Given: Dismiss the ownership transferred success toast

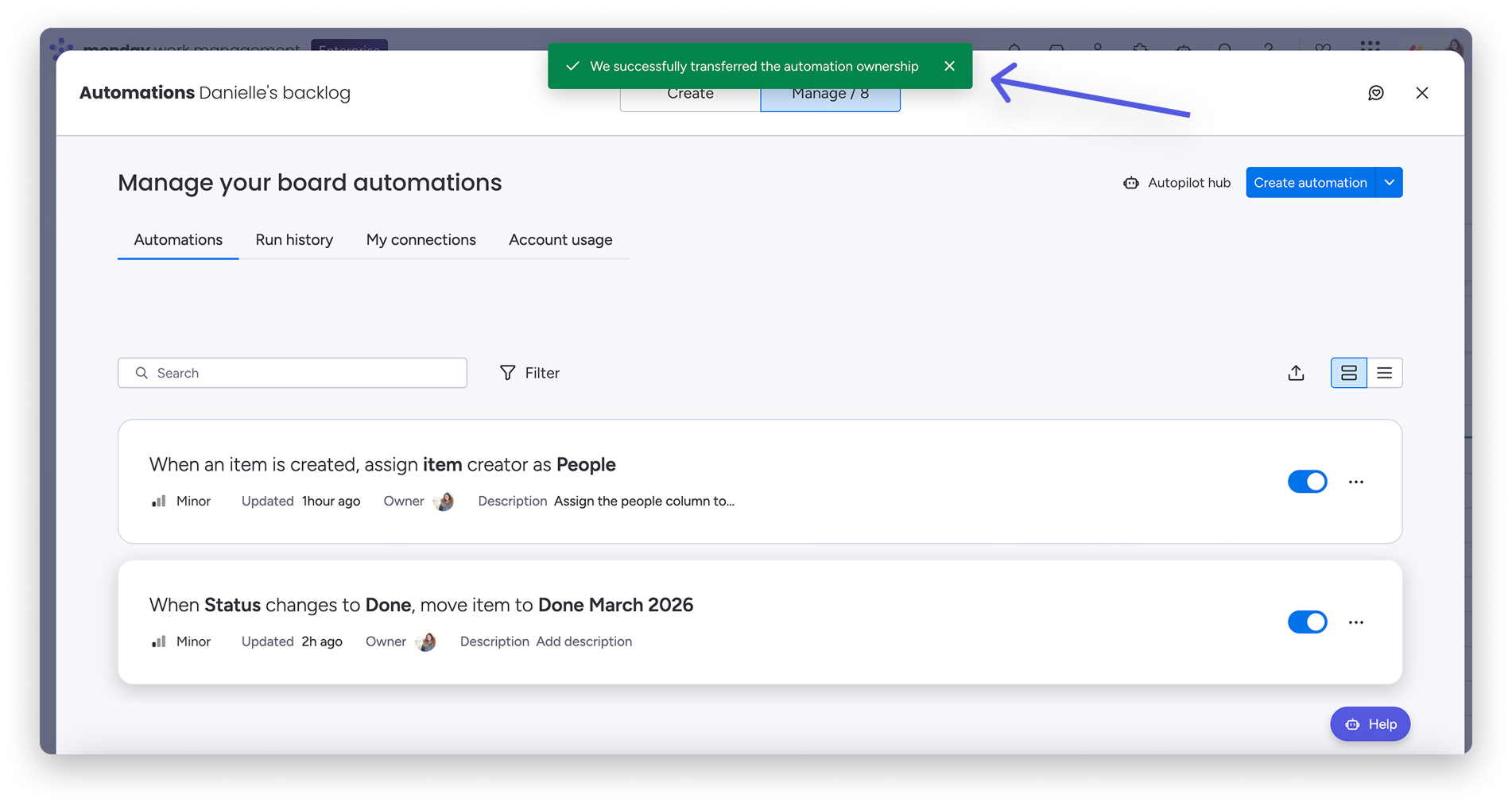Looking at the screenshot, I should 949,66.
